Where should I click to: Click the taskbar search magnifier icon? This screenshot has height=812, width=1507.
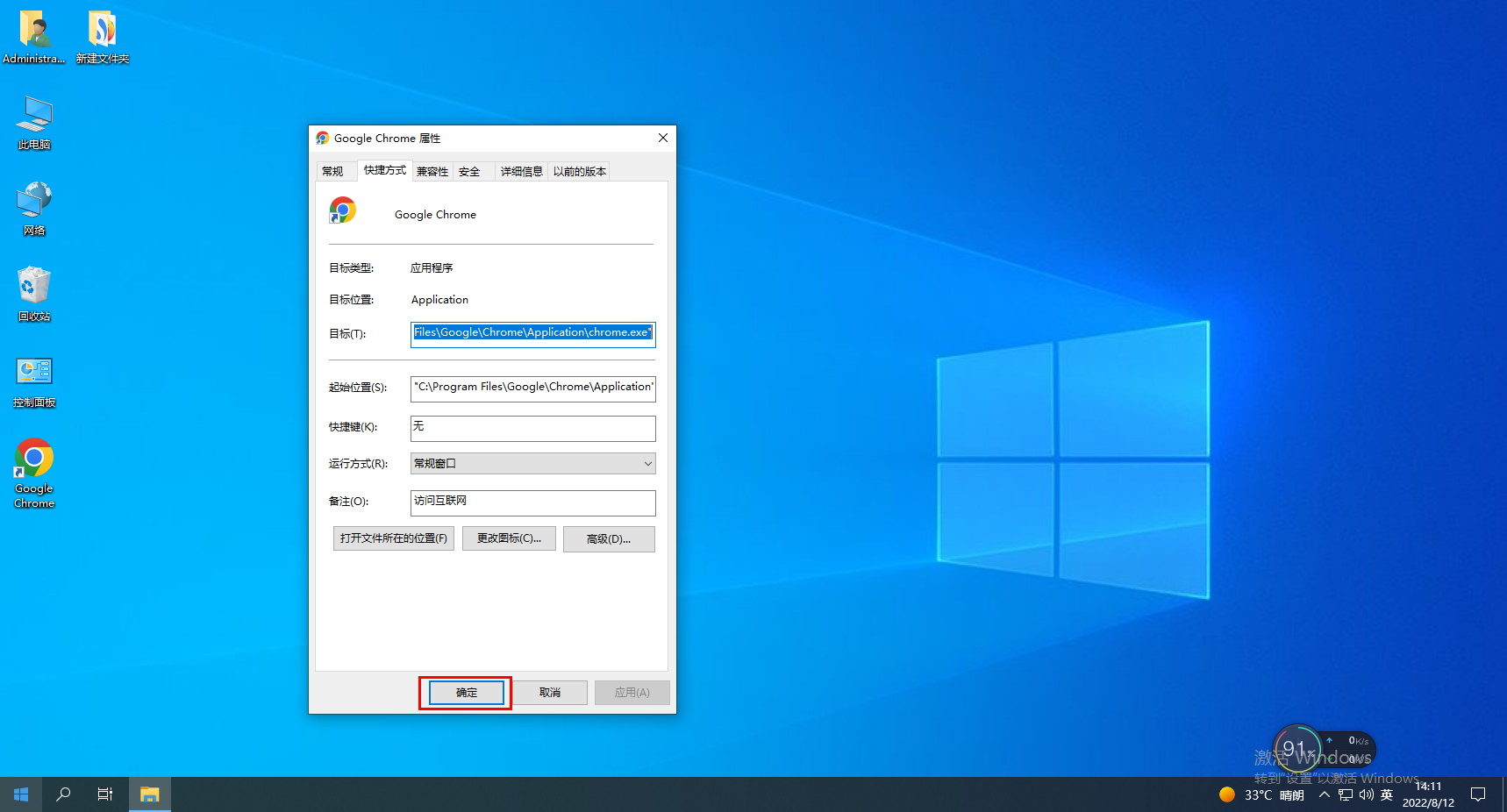(63, 794)
